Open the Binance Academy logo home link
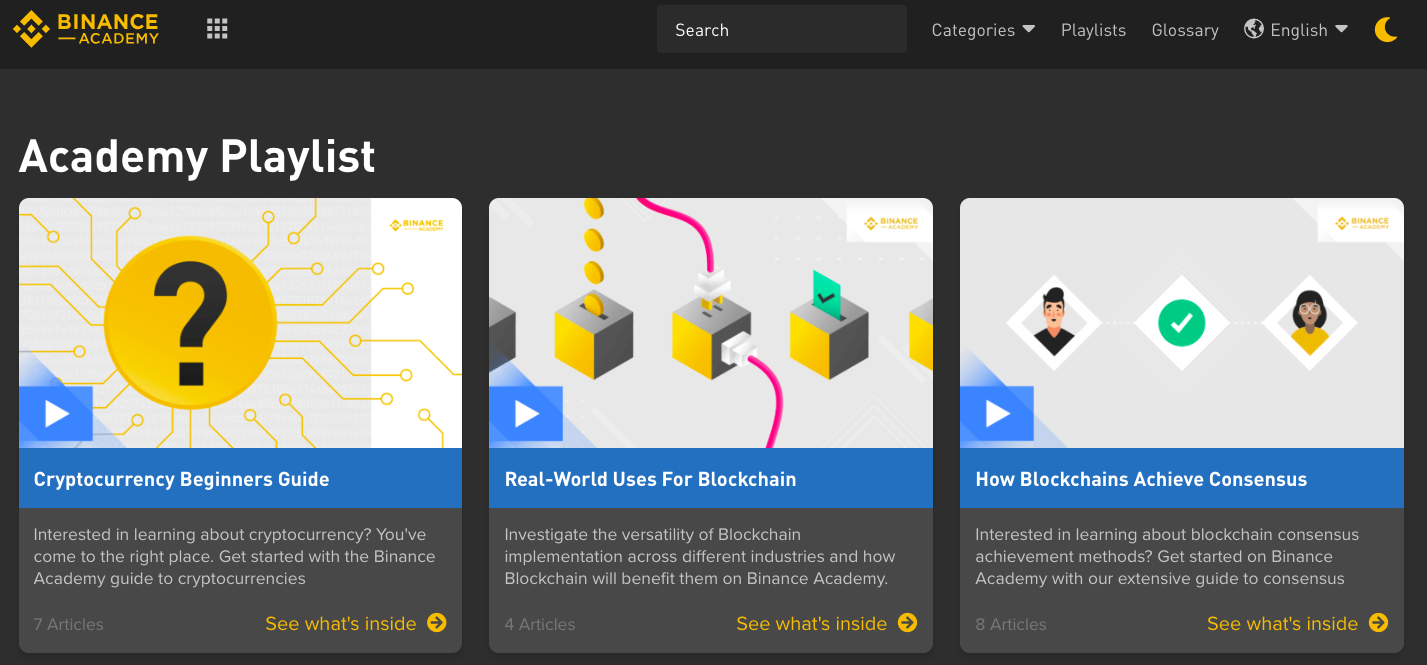 point(86,29)
